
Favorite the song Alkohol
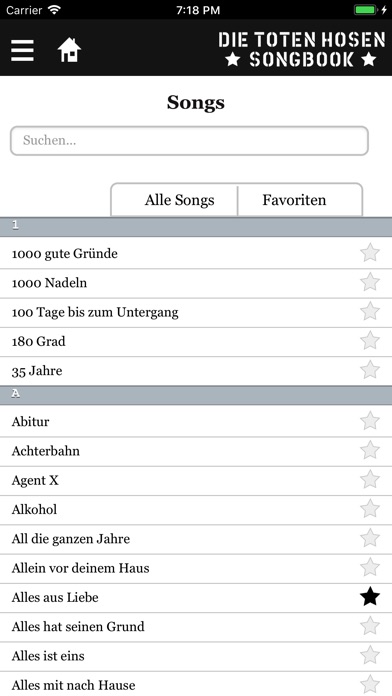tap(370, 509)
